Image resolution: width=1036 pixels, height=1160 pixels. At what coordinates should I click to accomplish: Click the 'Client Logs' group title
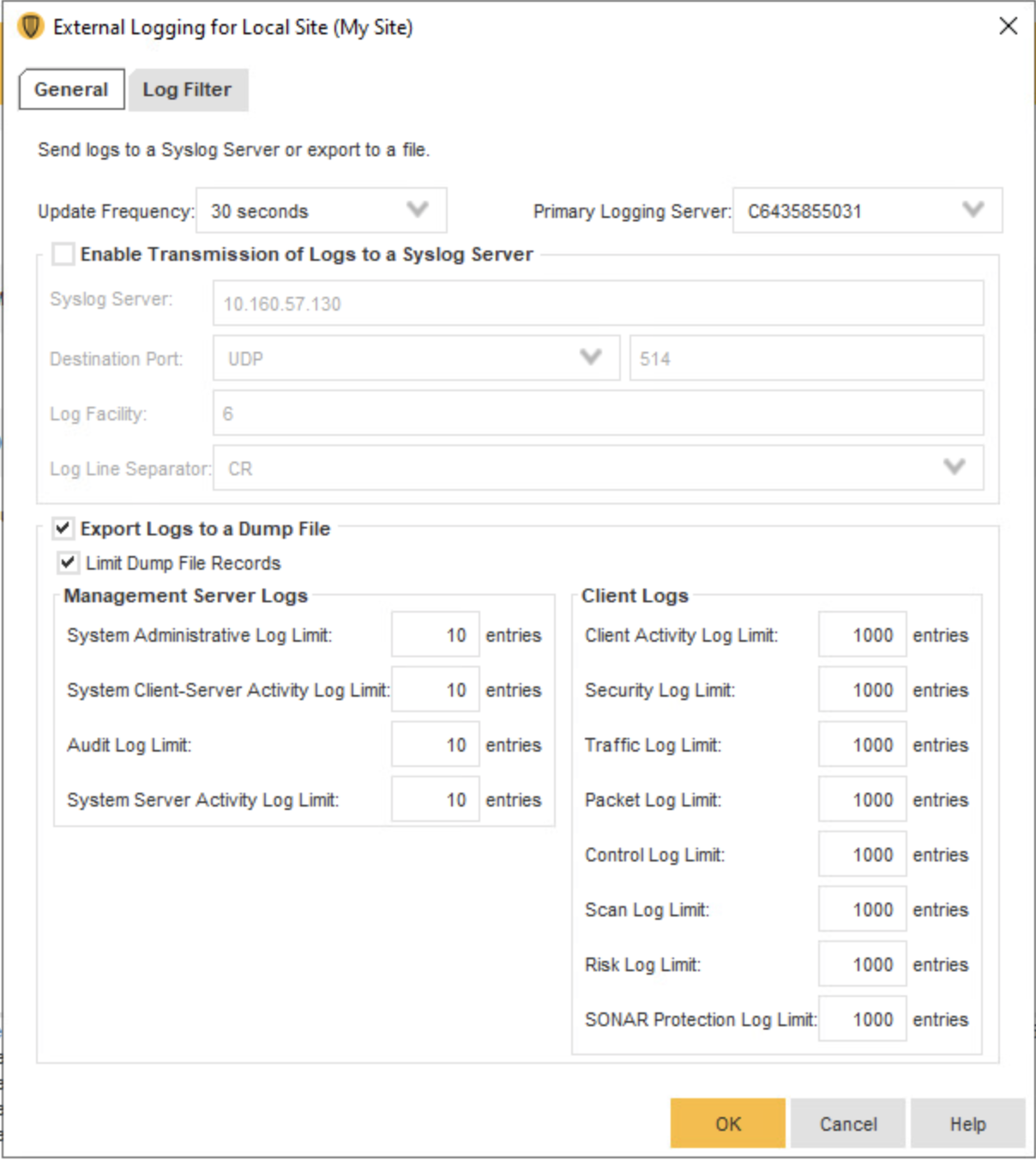click(635, 595)
